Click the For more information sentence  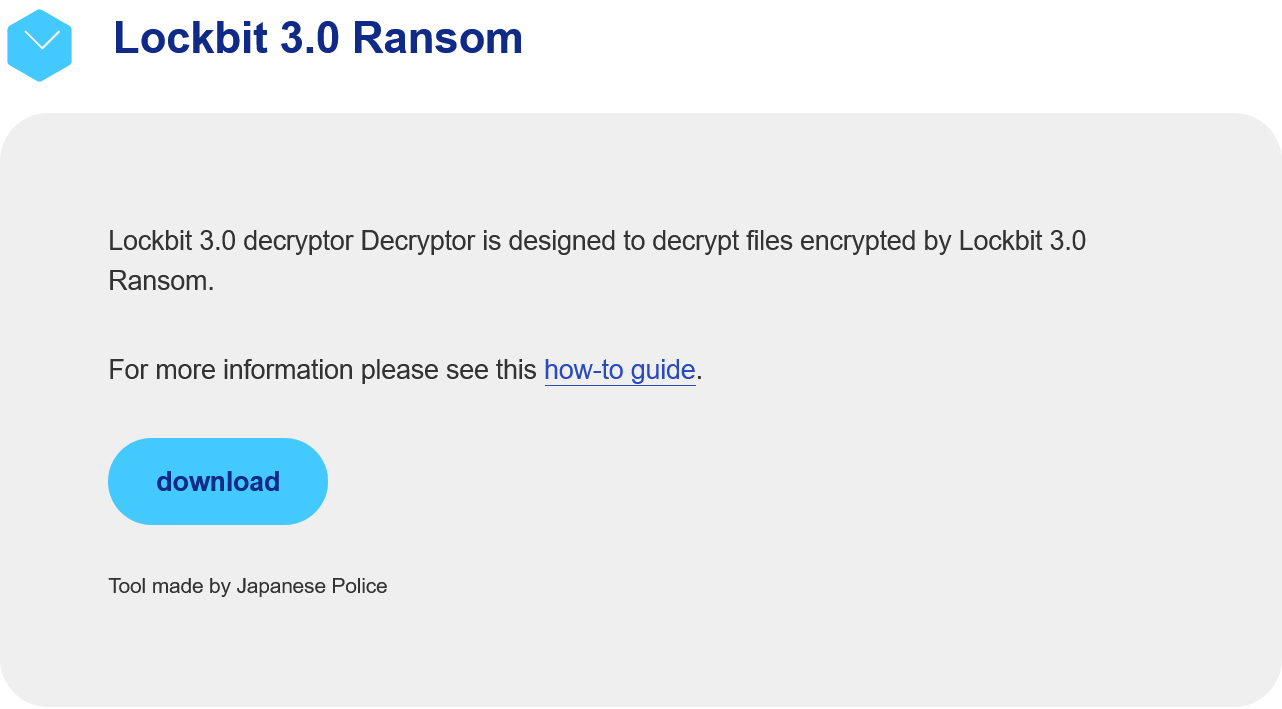(x=405, y=370)
